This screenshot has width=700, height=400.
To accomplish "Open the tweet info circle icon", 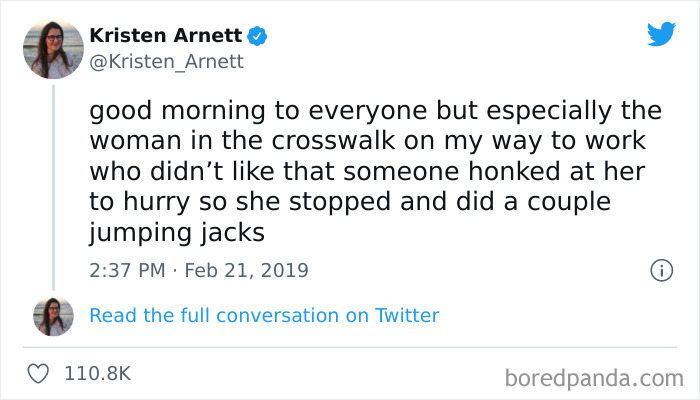I will tap(660, 270).
